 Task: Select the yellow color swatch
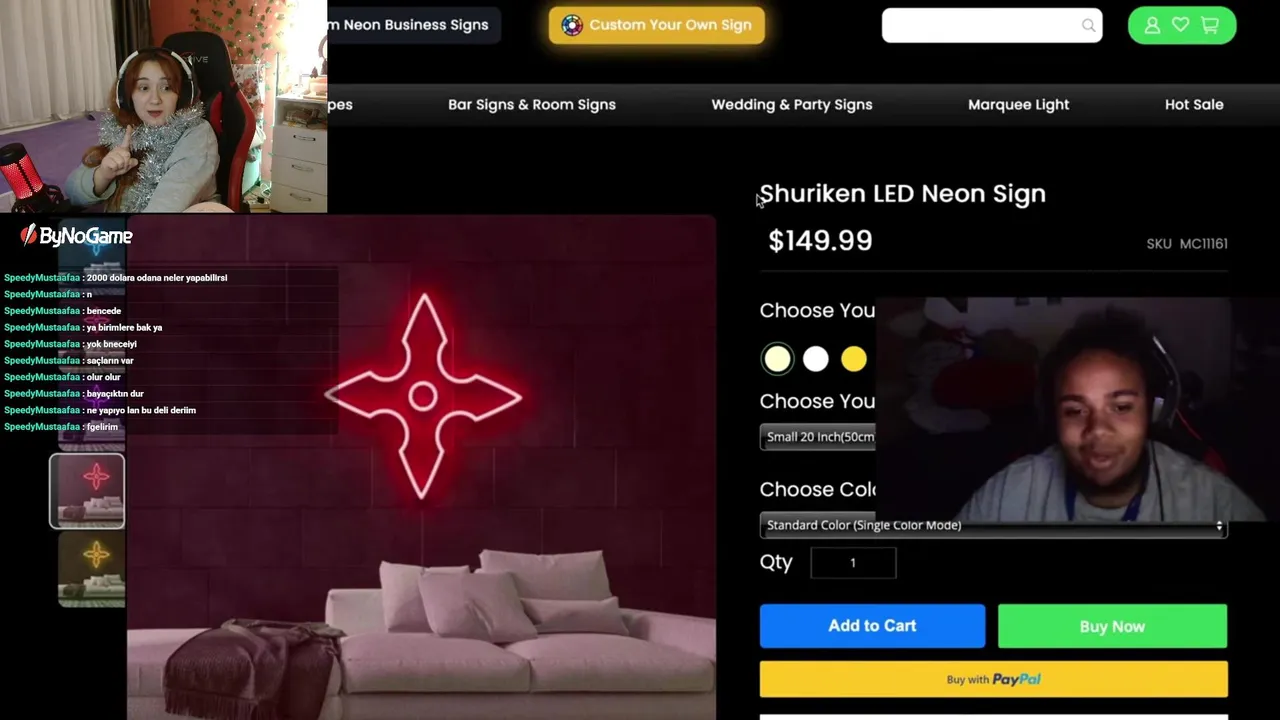point(854,359)
